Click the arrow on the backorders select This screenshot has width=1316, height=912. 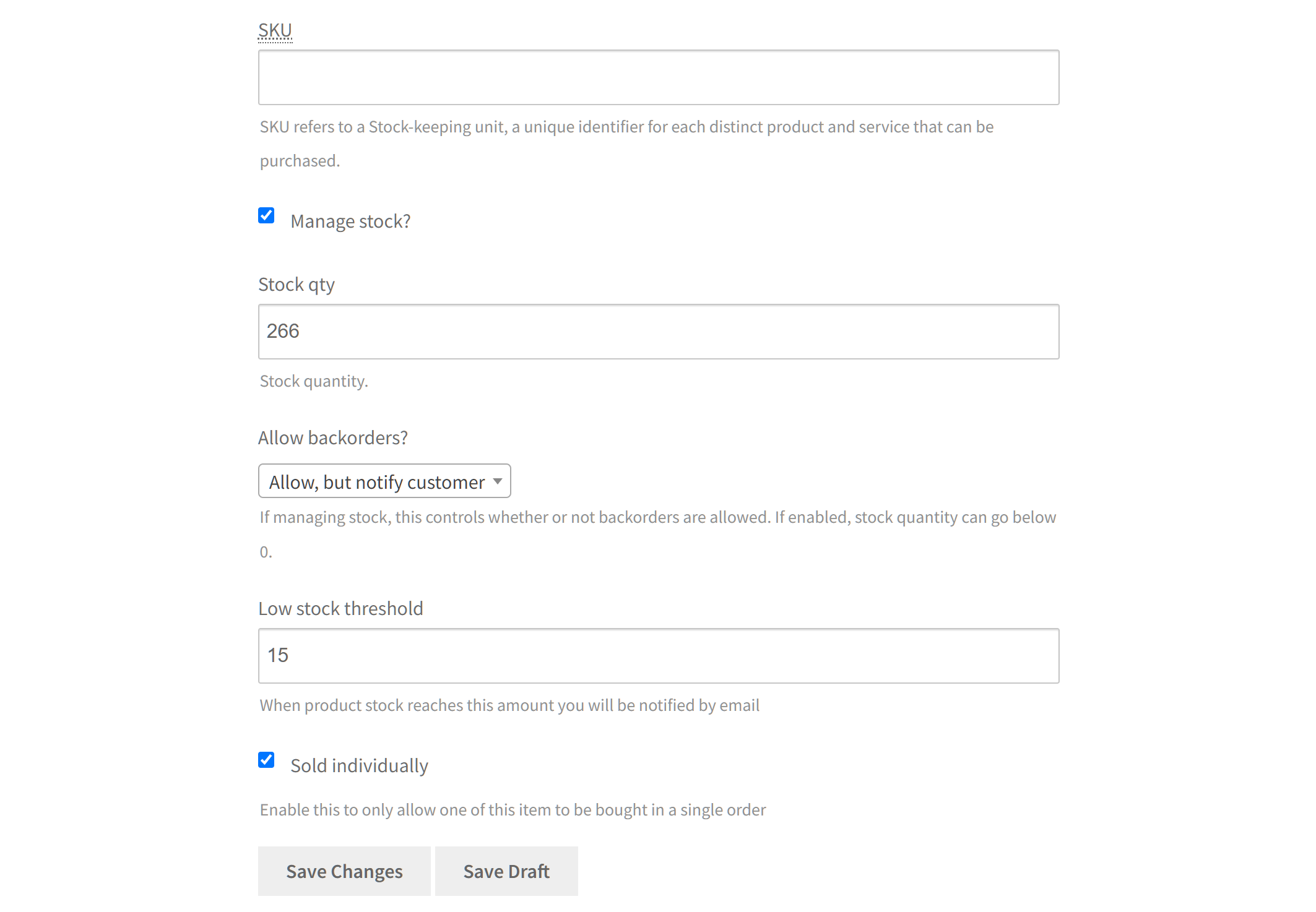498,481
